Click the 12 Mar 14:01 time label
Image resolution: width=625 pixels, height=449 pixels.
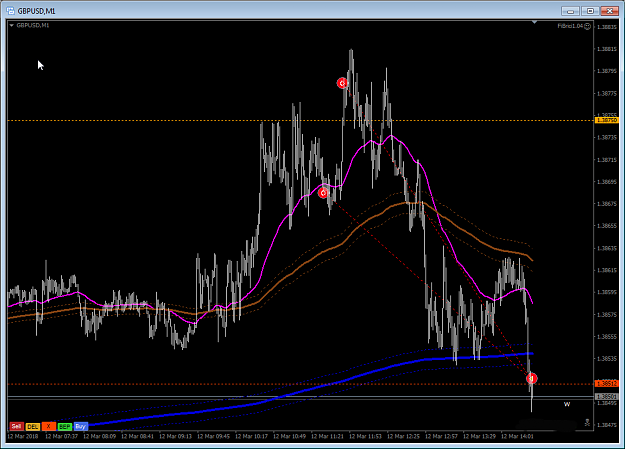(517, 436)
